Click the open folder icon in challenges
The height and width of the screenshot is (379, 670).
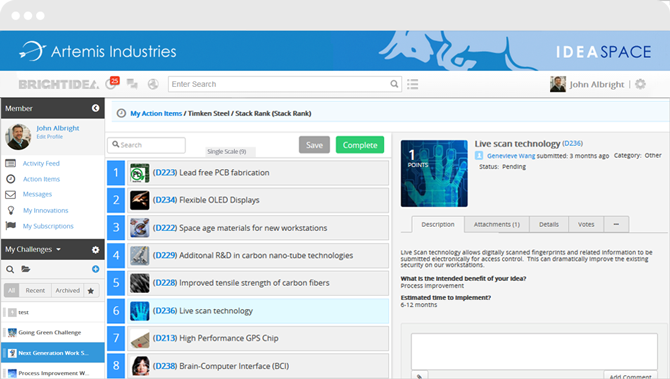point(26,269)
